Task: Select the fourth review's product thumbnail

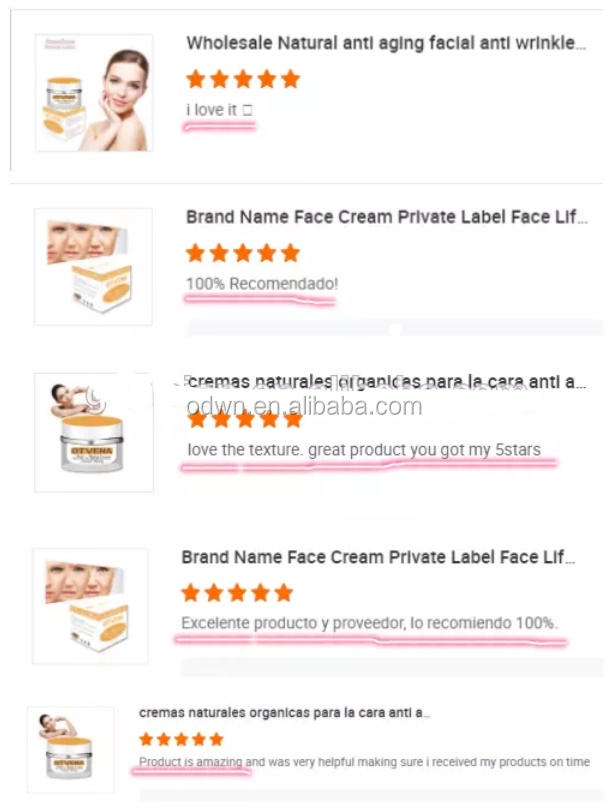Action: [90, 606]
